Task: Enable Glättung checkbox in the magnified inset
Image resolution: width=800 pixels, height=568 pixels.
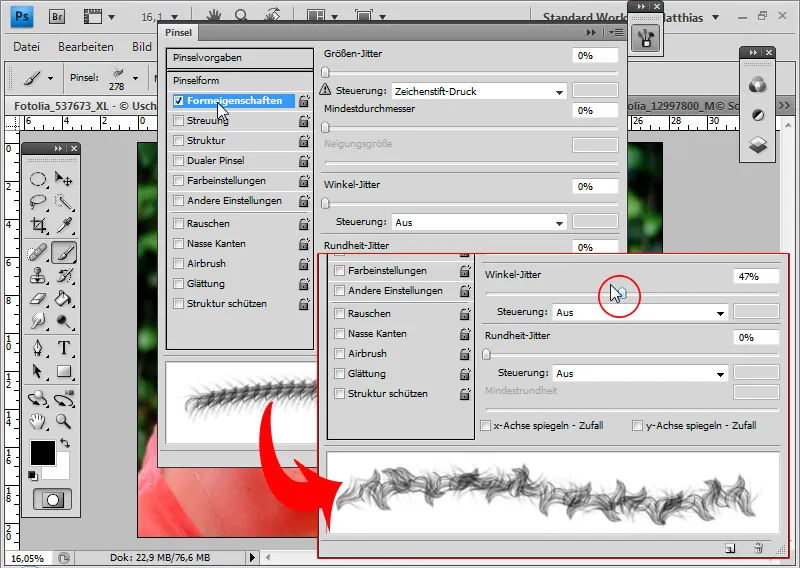Action: tap(339, 373)
